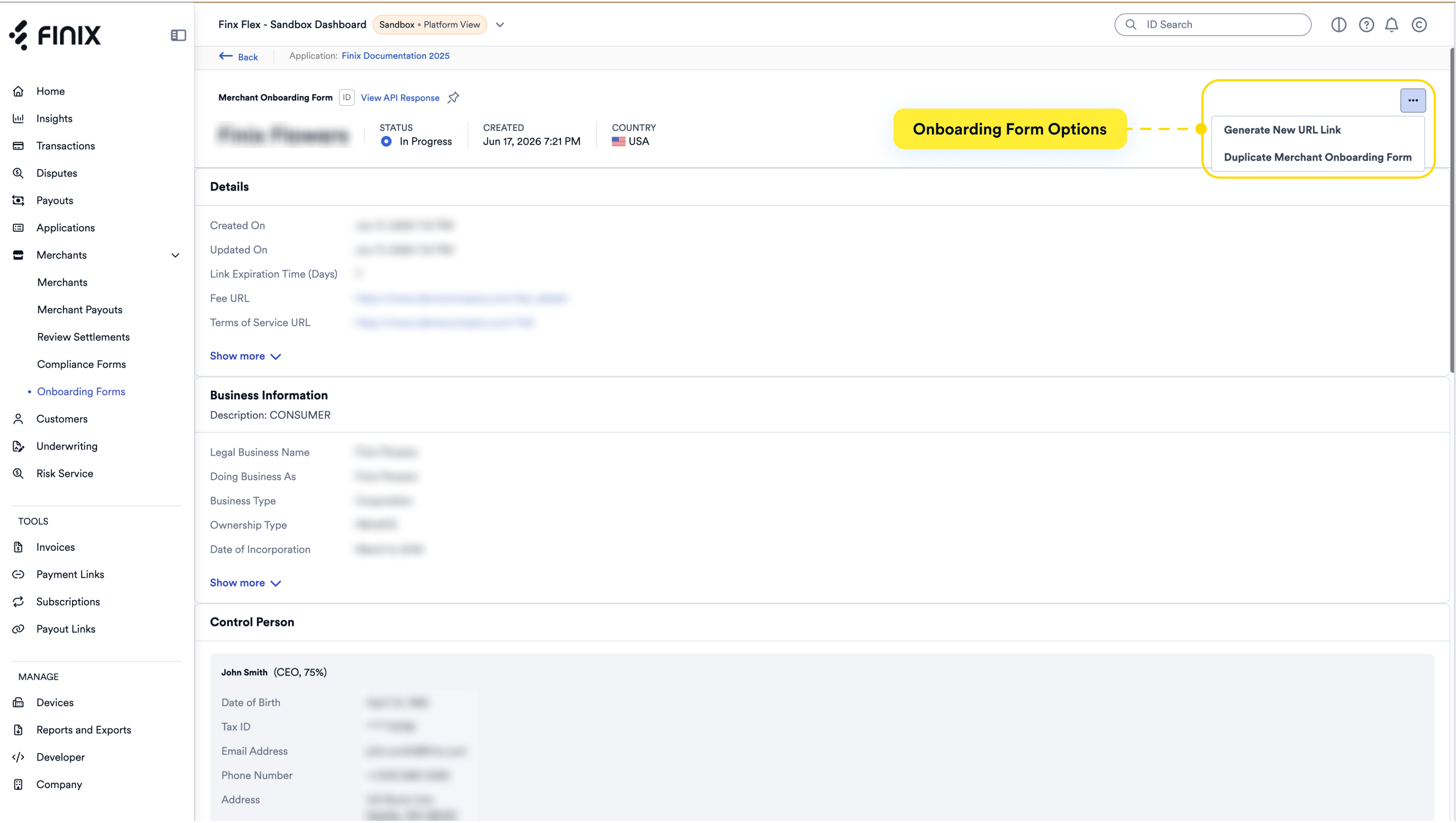1456x823 pixels.
Task: Click the Payment Links icon
Action: pos(18,574)
